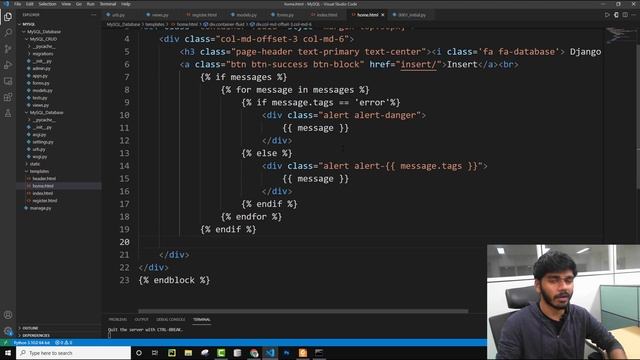Open the Manage settings gear icon
640x360 pixels.
(8, 331)
